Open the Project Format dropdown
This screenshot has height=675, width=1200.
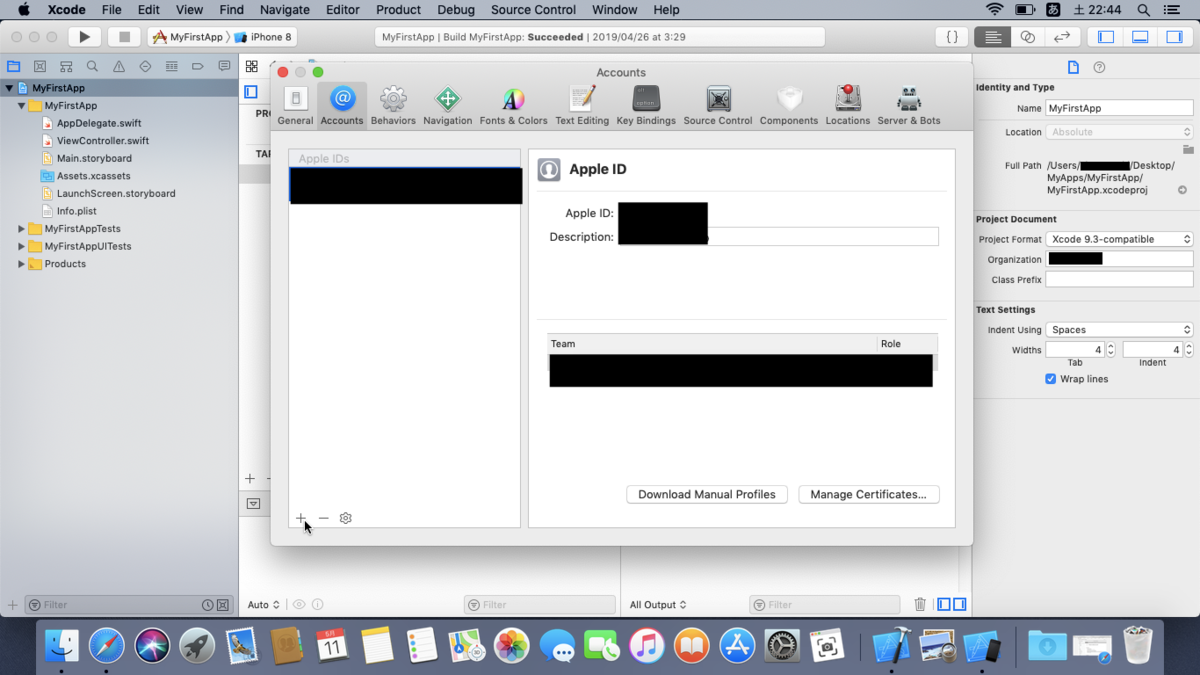tap(1119, 239)
